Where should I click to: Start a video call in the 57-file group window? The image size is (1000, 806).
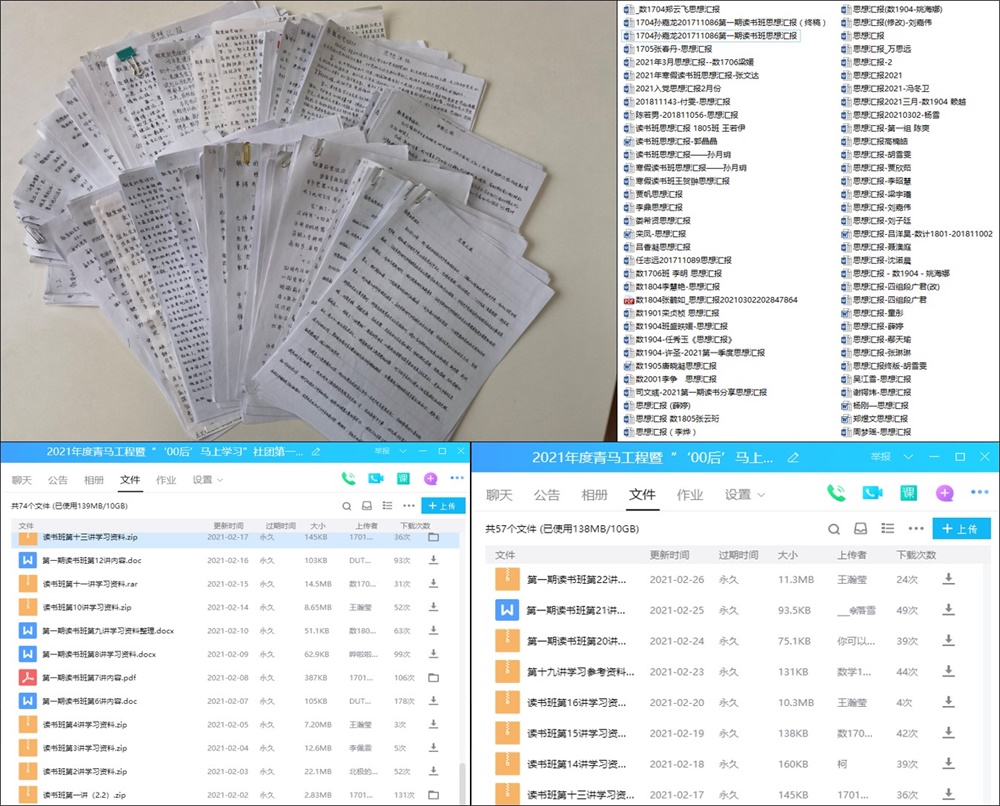pyautogui.click(x=872, y=492)
